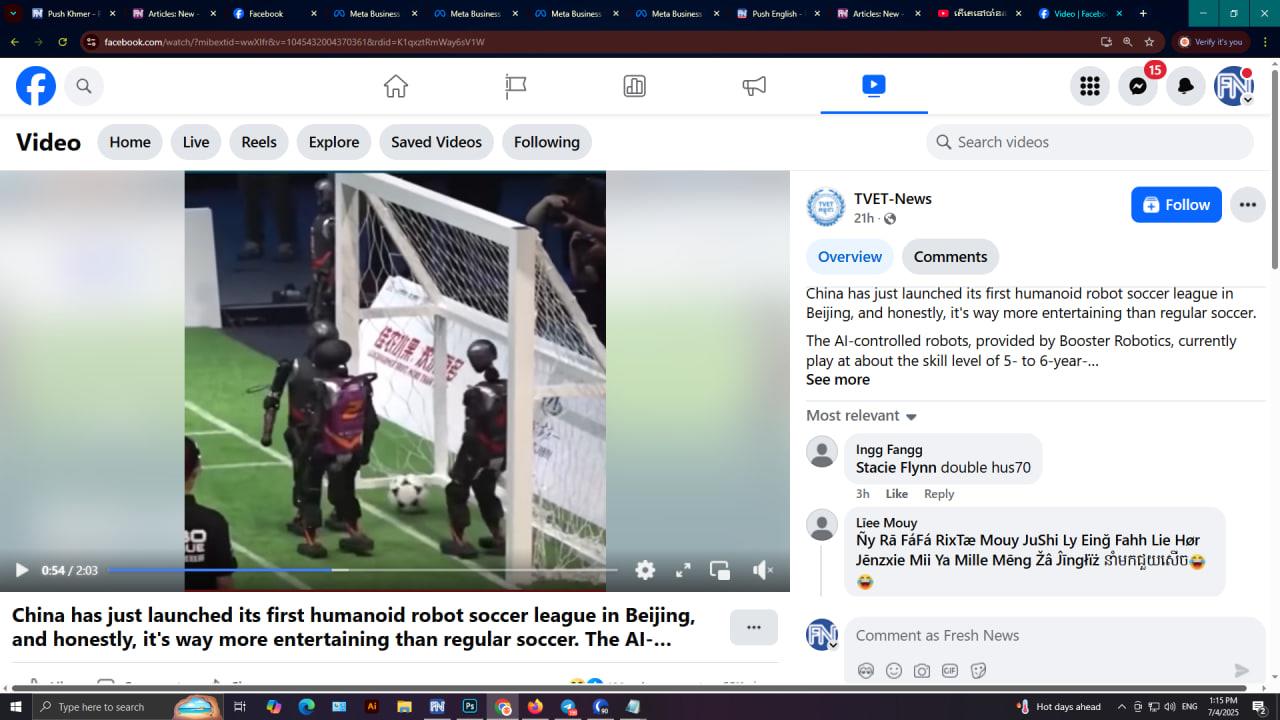Open the sticker picker in comment box
The width and height of the screenshot is (1280, 720).
(978, 670)
